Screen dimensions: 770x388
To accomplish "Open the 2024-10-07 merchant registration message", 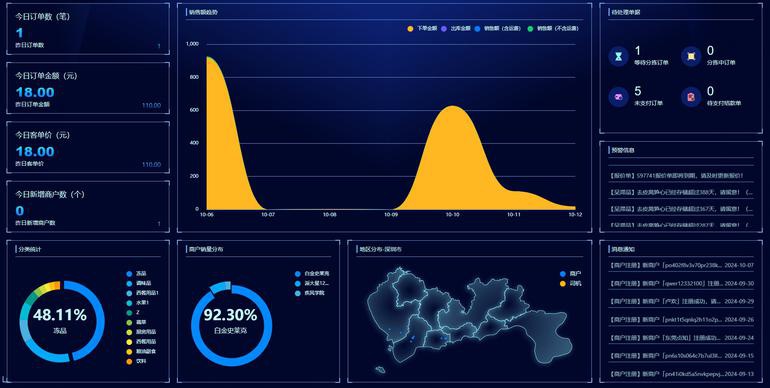I will tap(681, 265).
